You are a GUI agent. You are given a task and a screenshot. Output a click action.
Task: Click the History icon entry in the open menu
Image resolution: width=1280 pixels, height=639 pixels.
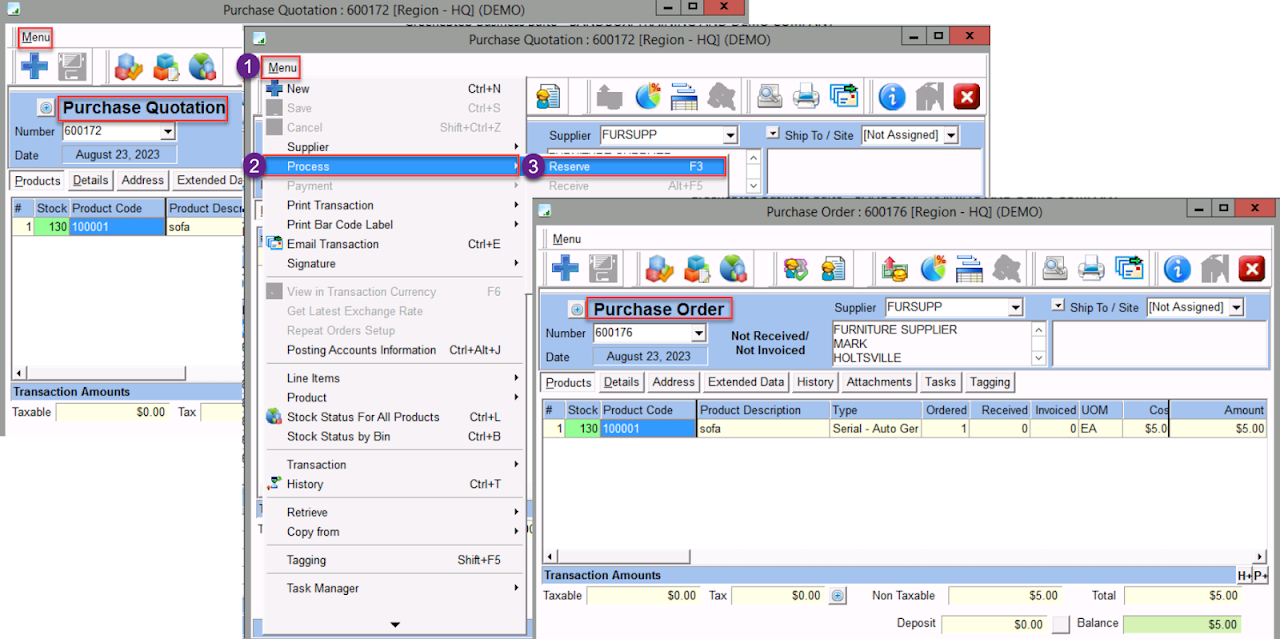(304, 484)
